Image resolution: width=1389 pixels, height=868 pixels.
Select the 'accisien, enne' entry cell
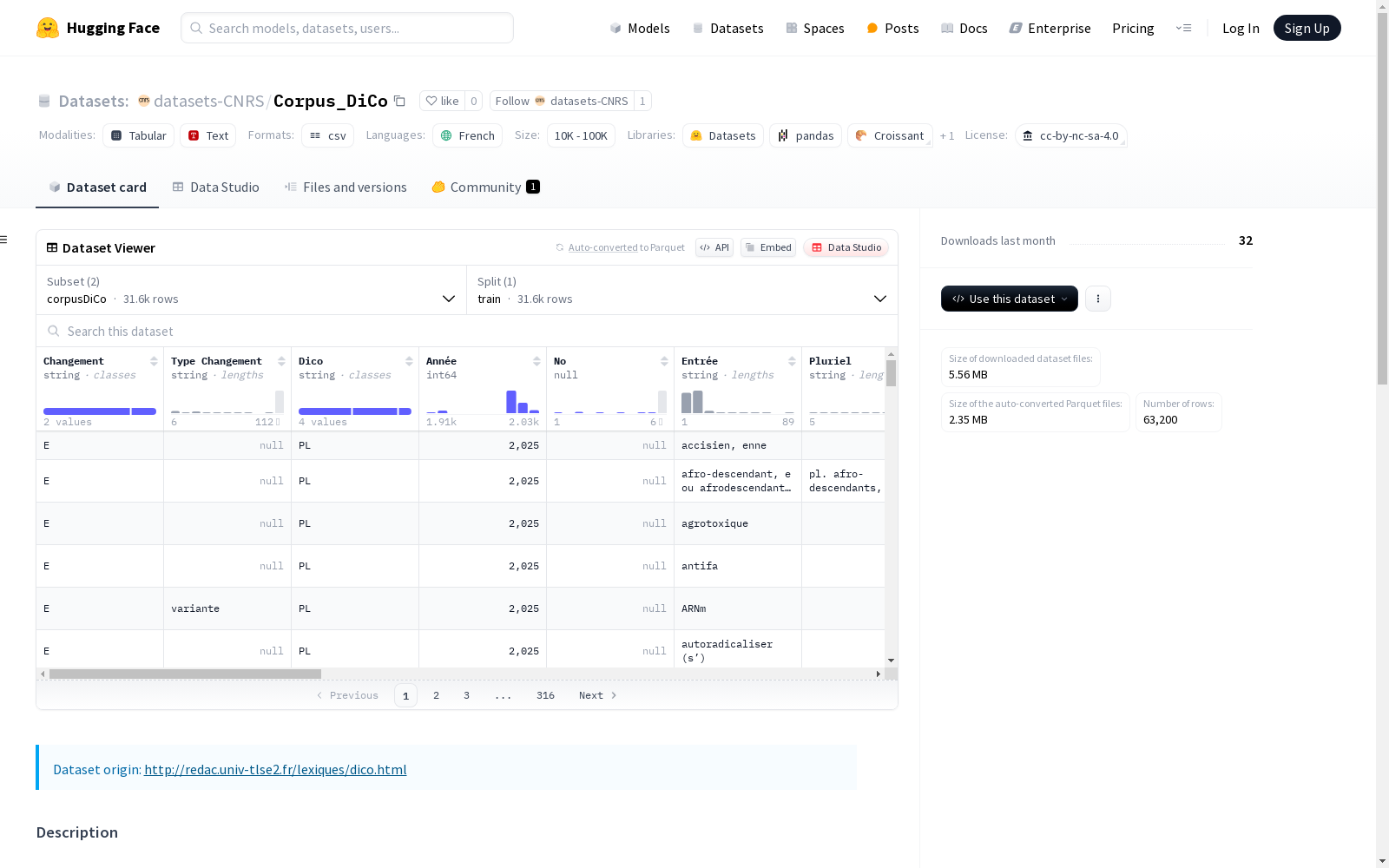tap(738, 445)
